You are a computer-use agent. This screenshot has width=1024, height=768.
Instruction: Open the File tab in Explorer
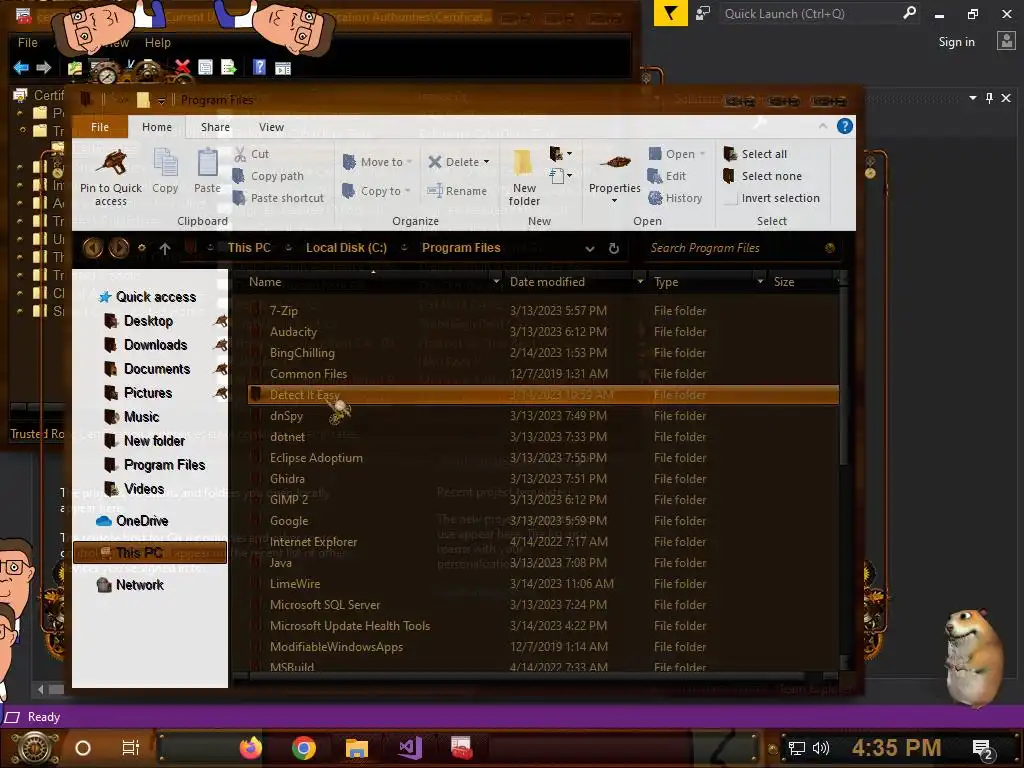coord(100,127)
